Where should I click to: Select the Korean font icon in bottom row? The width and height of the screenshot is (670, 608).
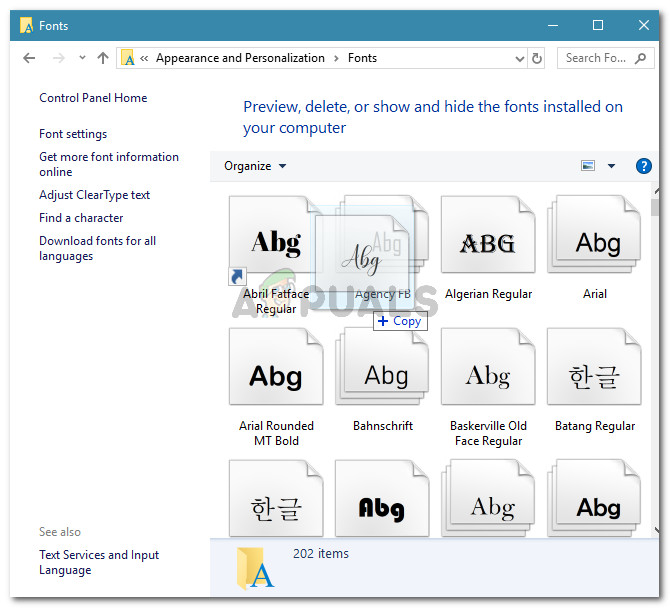276,498
